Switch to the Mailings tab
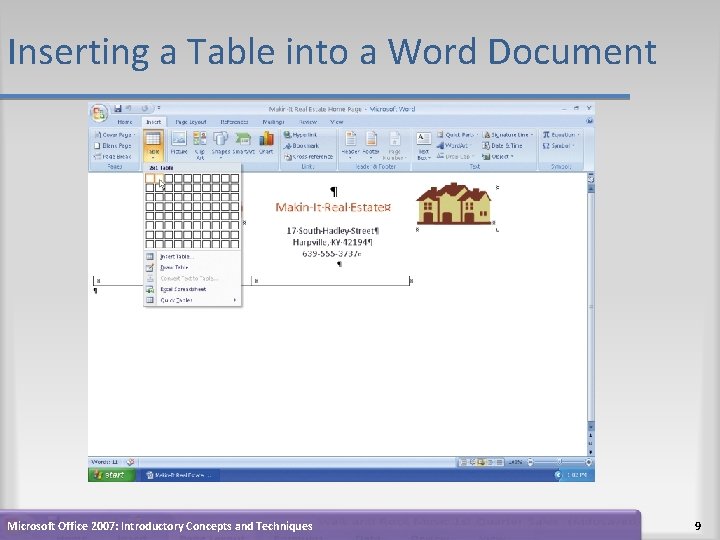This screenshot has height=540, width=720. pos(273,122)
